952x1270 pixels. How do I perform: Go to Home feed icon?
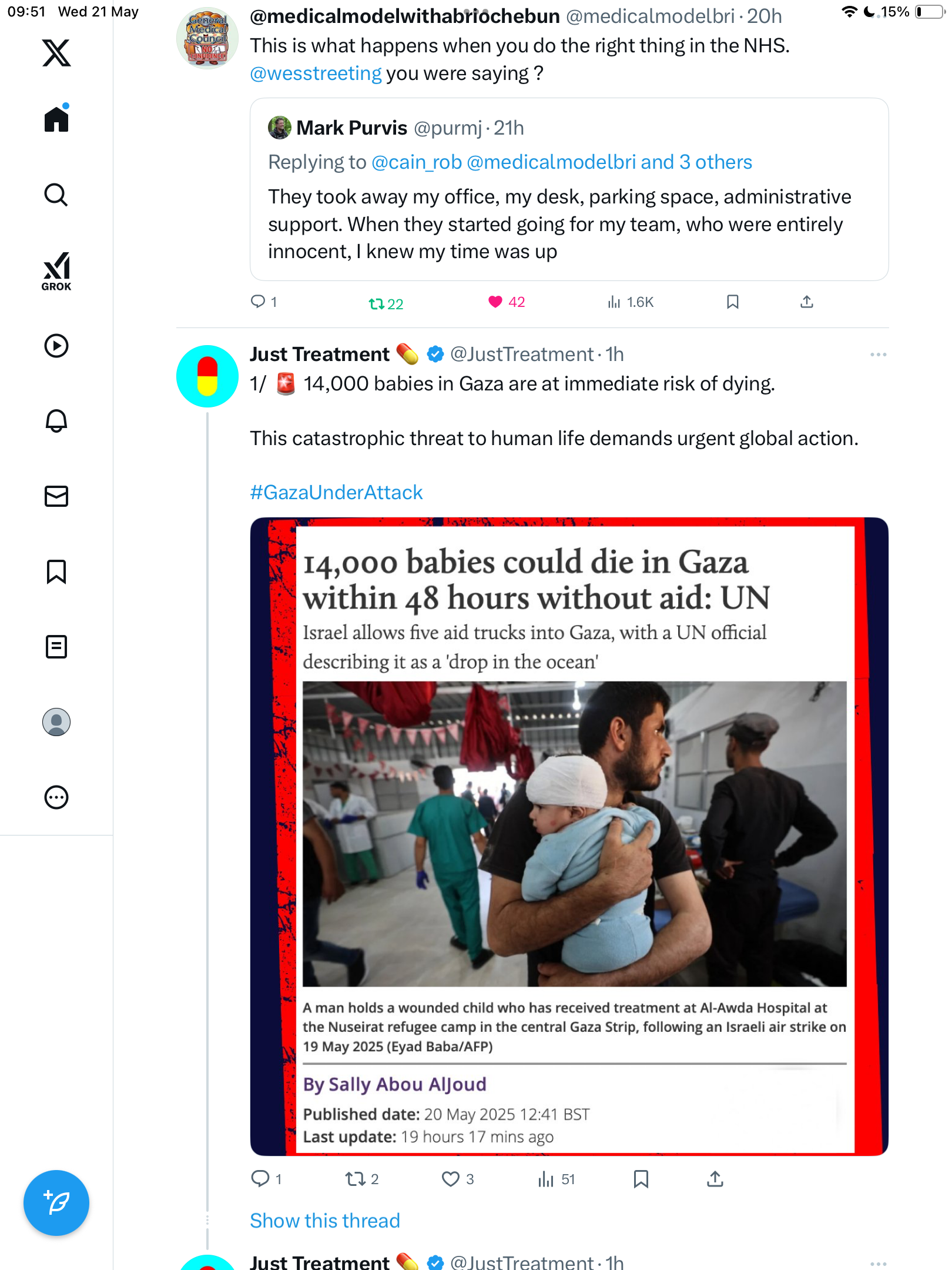coord(56,118)
